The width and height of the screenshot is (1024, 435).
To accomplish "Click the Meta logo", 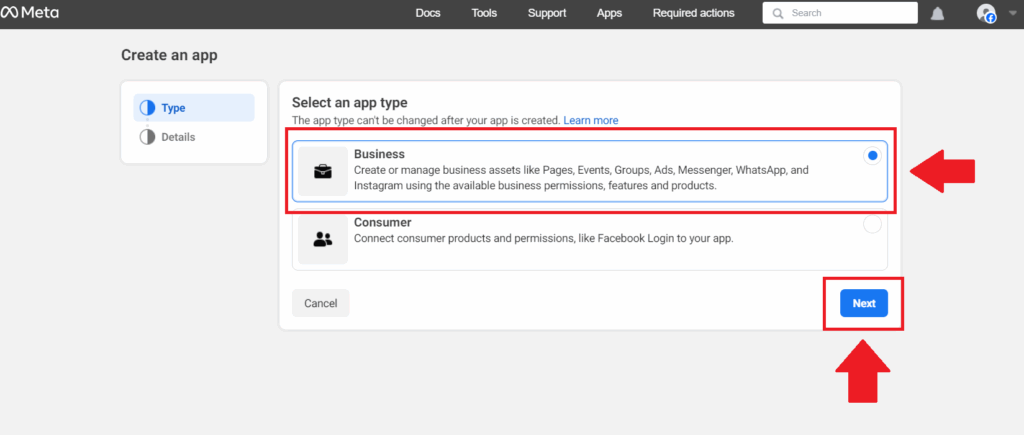I will point(29,13).
